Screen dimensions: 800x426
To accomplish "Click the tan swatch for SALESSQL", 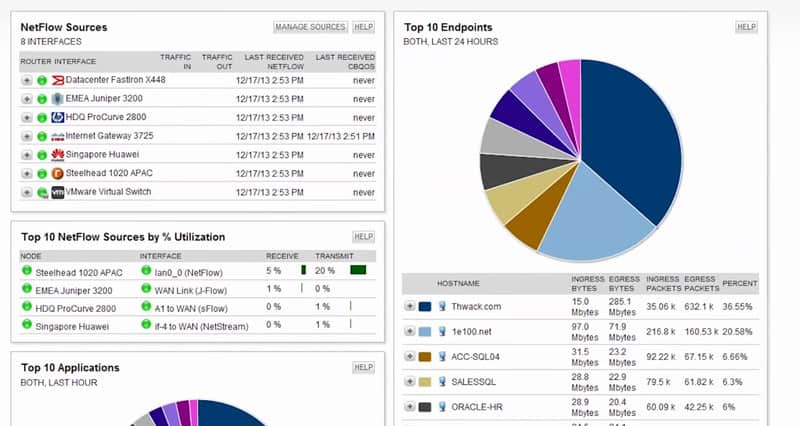I will point(425,382).
